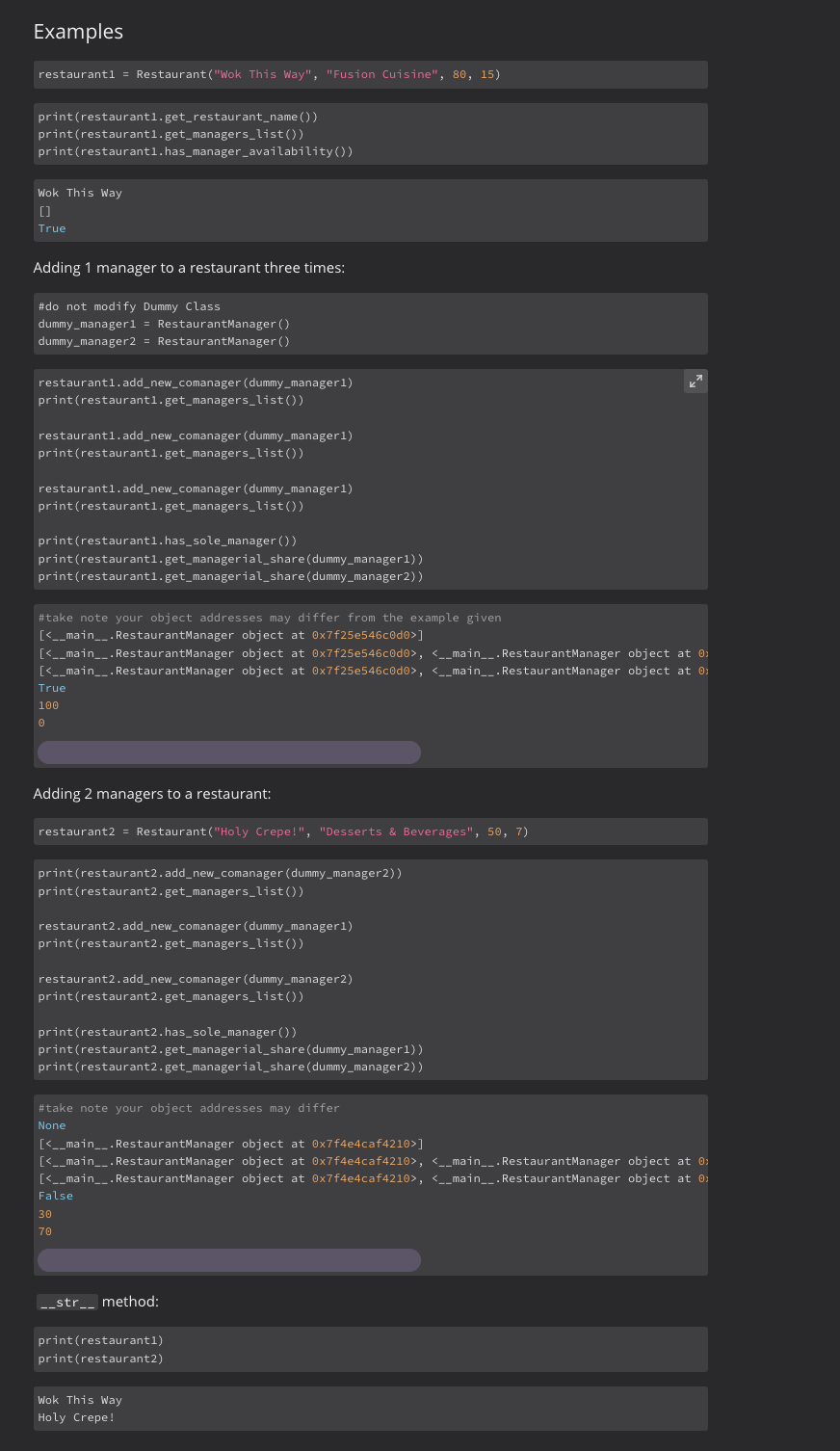The image size is (840, 1451).
Task: Click the first horizontal scrollbar thumb
Action: (228, 752)
